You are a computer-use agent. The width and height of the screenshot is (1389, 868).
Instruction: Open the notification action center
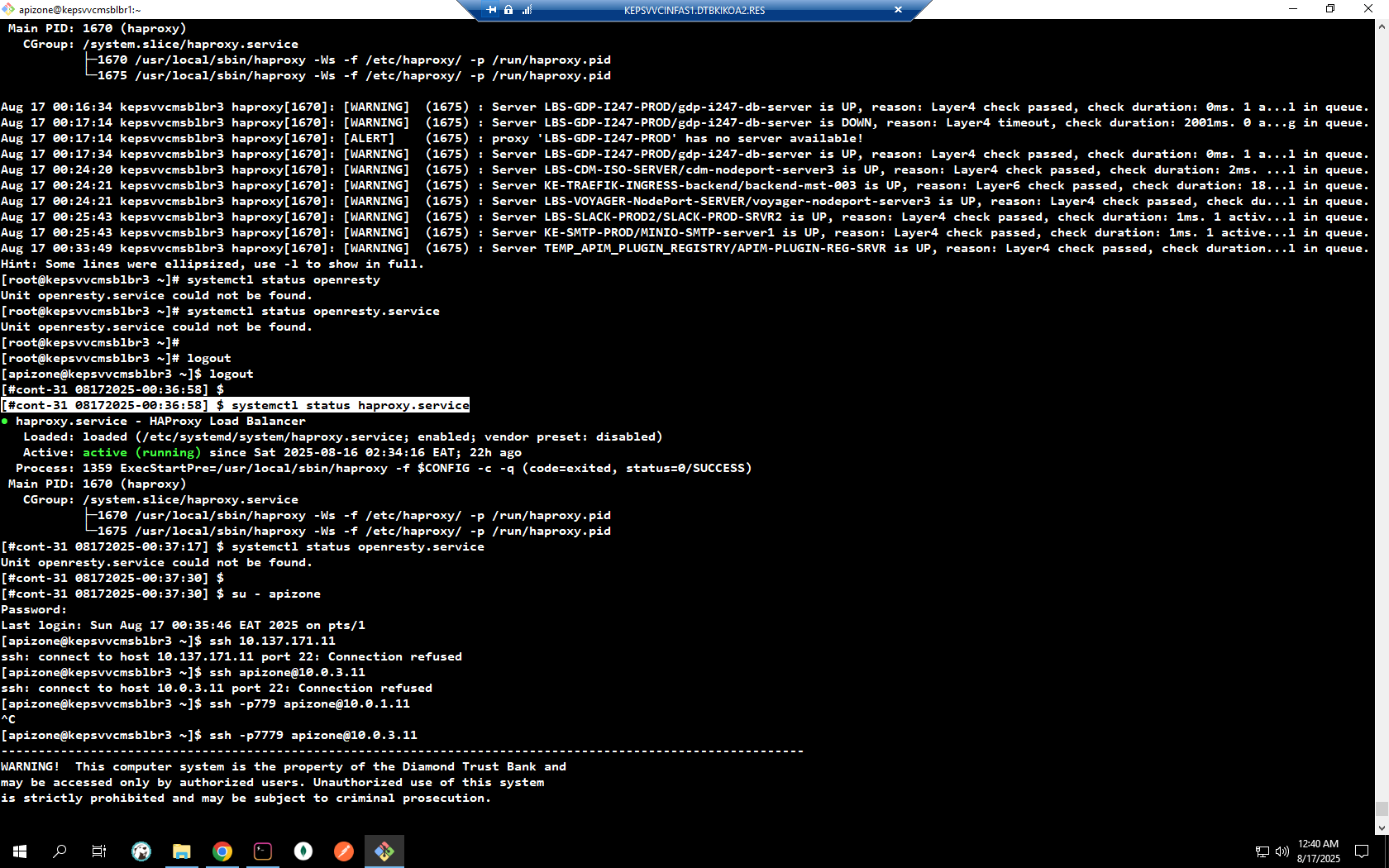tap(1362, 851)
